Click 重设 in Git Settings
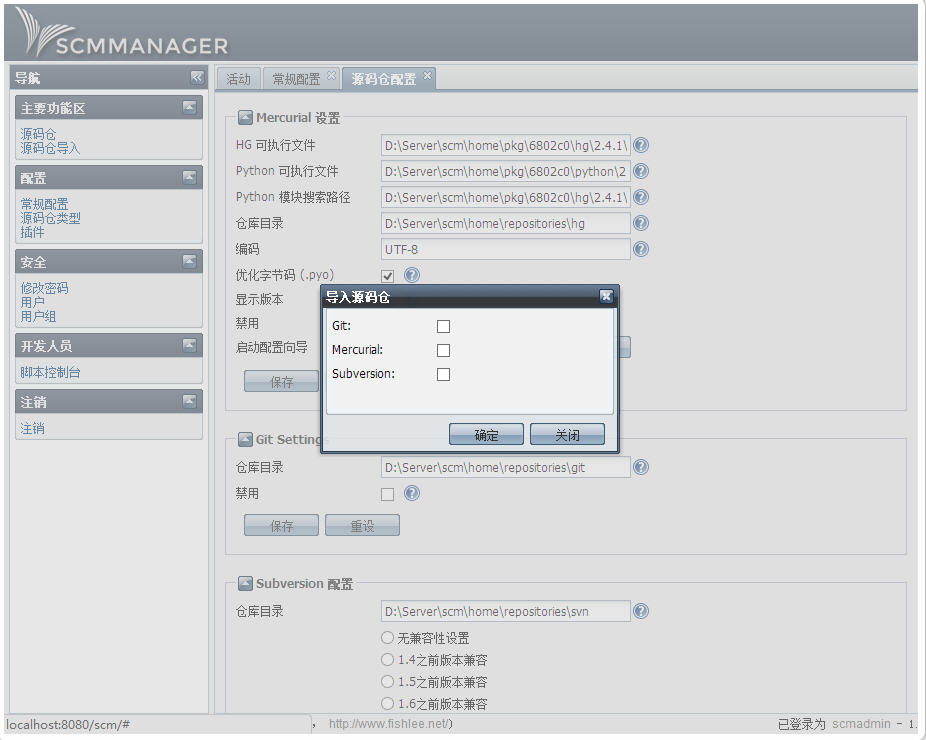Image resolution: width=926 pixels, height=740 pixels. (362, 525)
